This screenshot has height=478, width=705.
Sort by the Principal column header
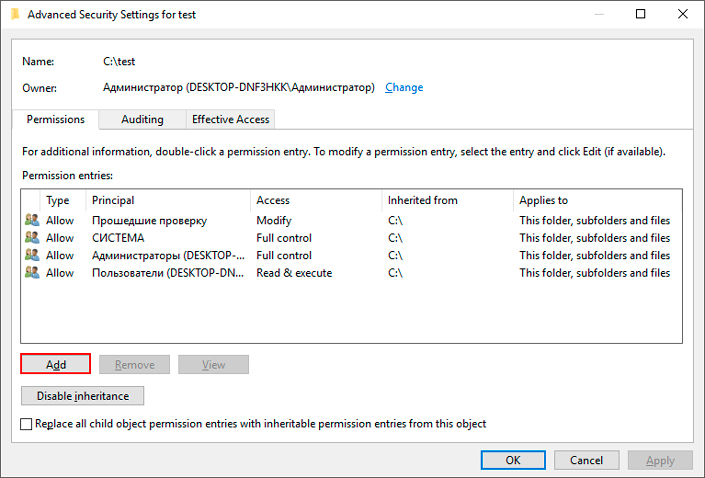[x=168, y=201]
